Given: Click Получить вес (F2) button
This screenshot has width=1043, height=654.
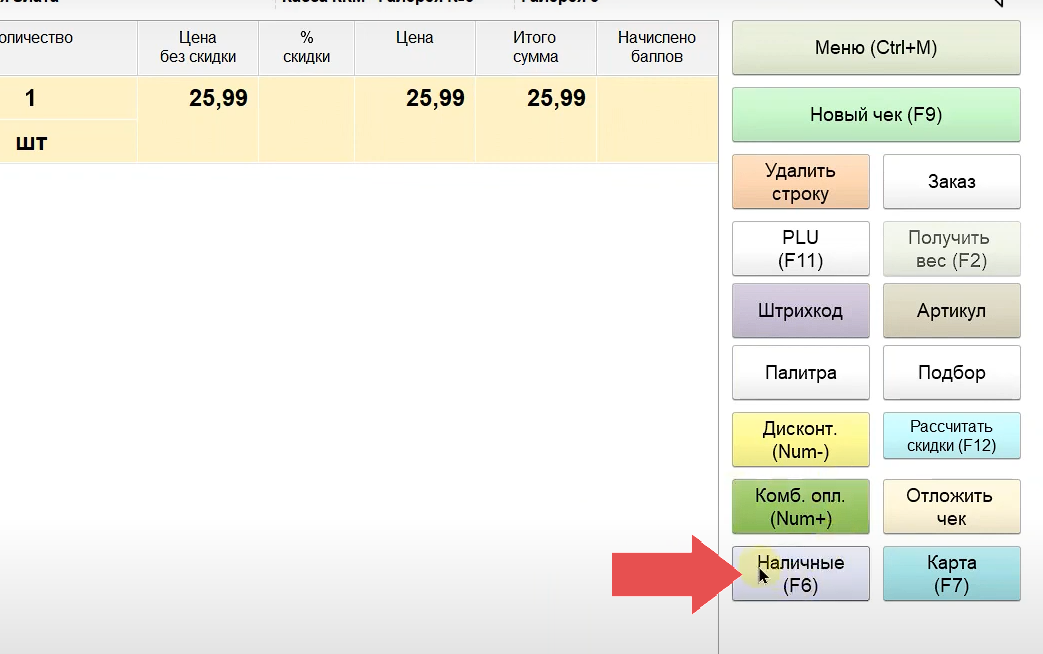Looking at the screenshot, I should click(x=951, y=249).
